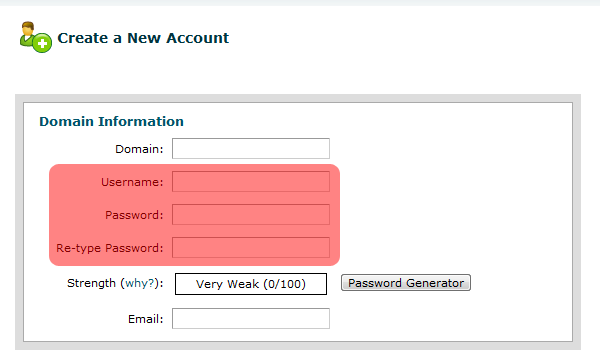
Task: Focus the Email text field
Action: click(251, 318)
